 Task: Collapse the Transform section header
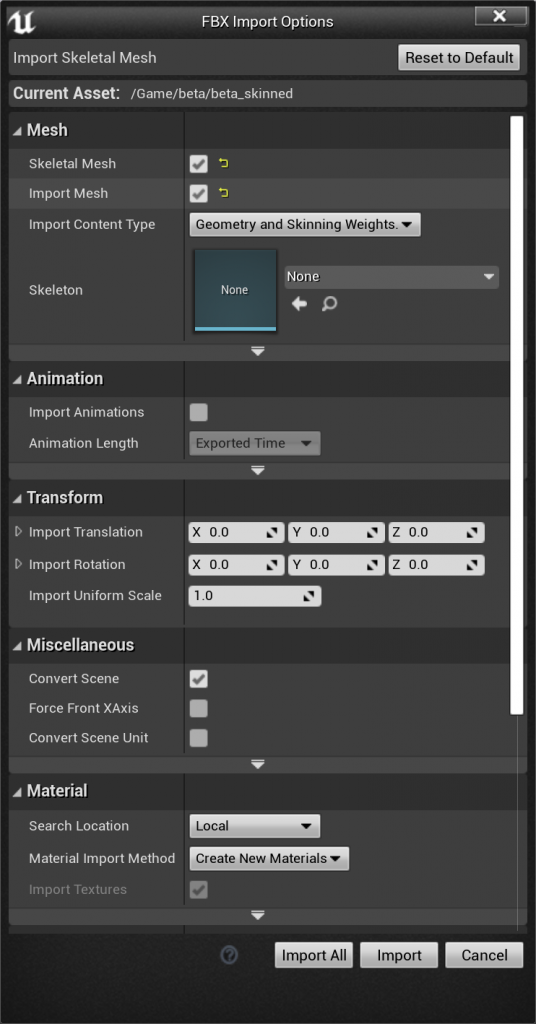pos(58,498)
